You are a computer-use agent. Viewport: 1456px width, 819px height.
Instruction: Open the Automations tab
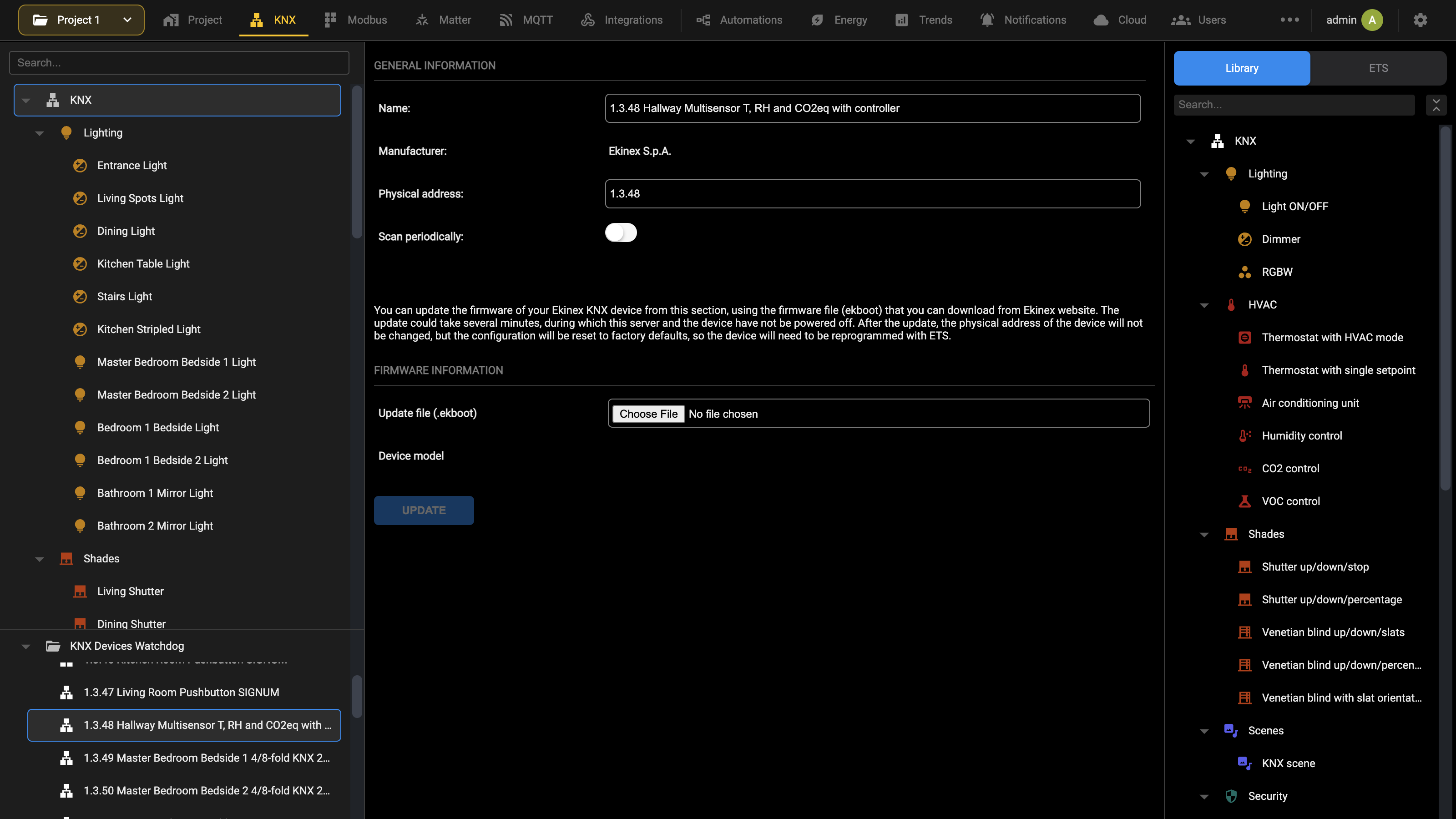[x=739, y=20]
